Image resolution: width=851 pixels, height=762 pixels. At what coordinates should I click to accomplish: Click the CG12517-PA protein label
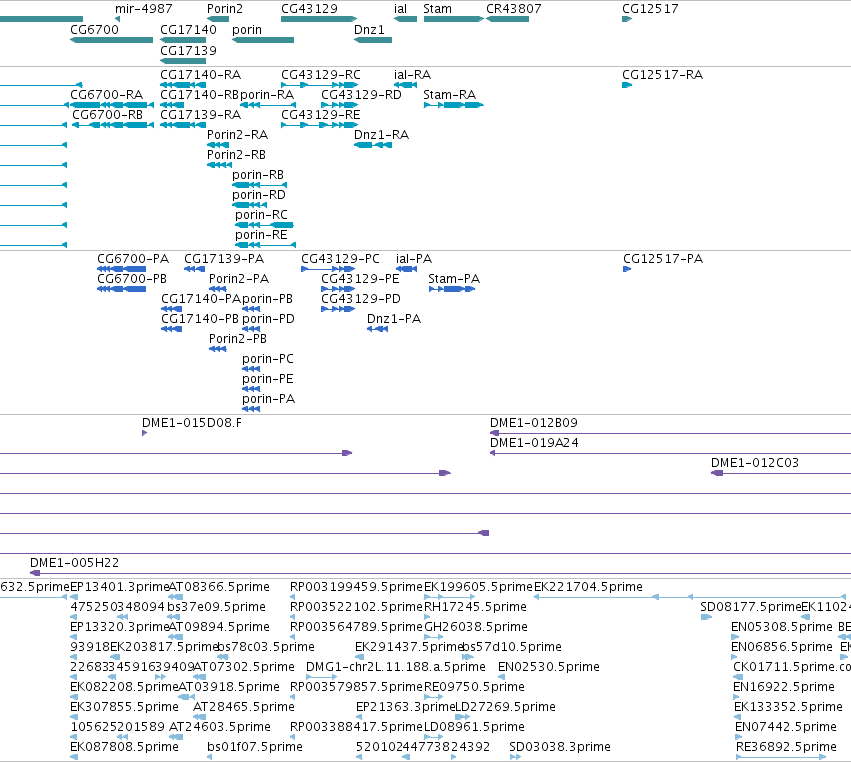663,259
